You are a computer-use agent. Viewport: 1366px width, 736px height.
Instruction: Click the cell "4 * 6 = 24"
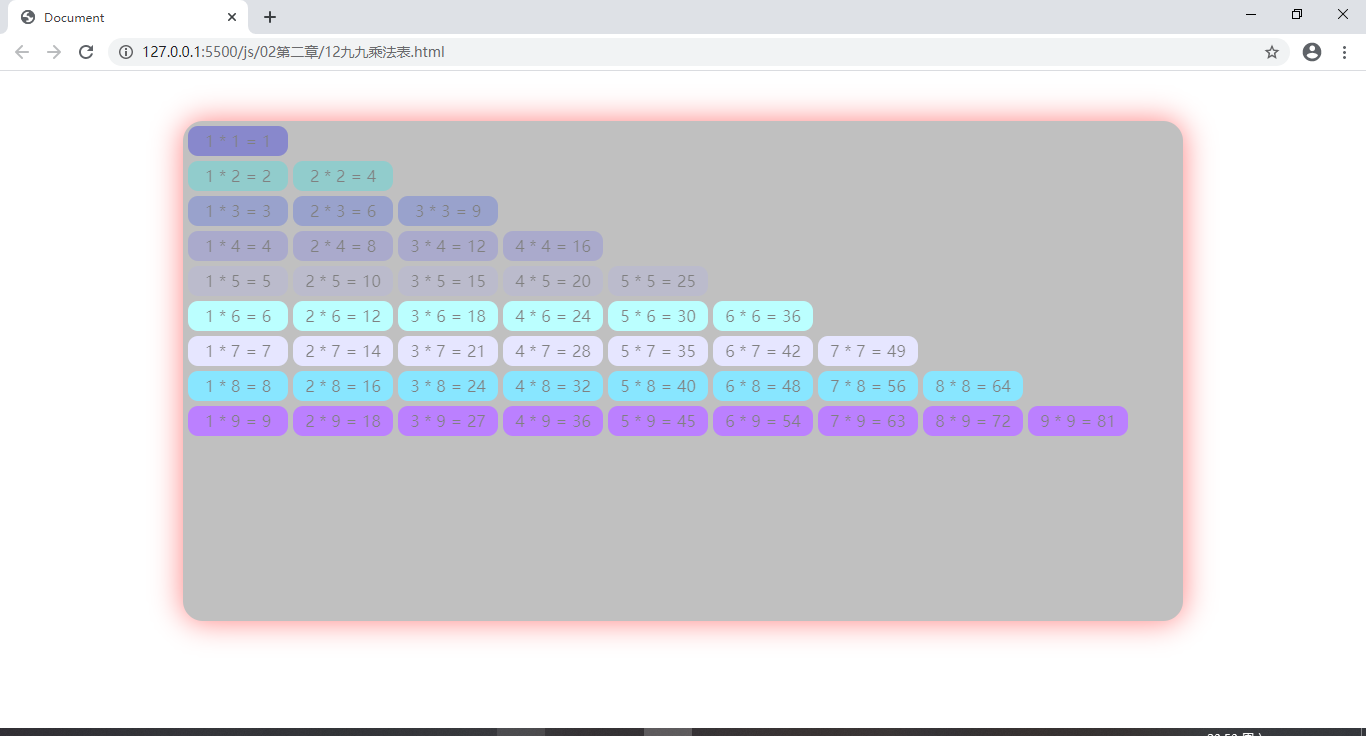[553, 316]
